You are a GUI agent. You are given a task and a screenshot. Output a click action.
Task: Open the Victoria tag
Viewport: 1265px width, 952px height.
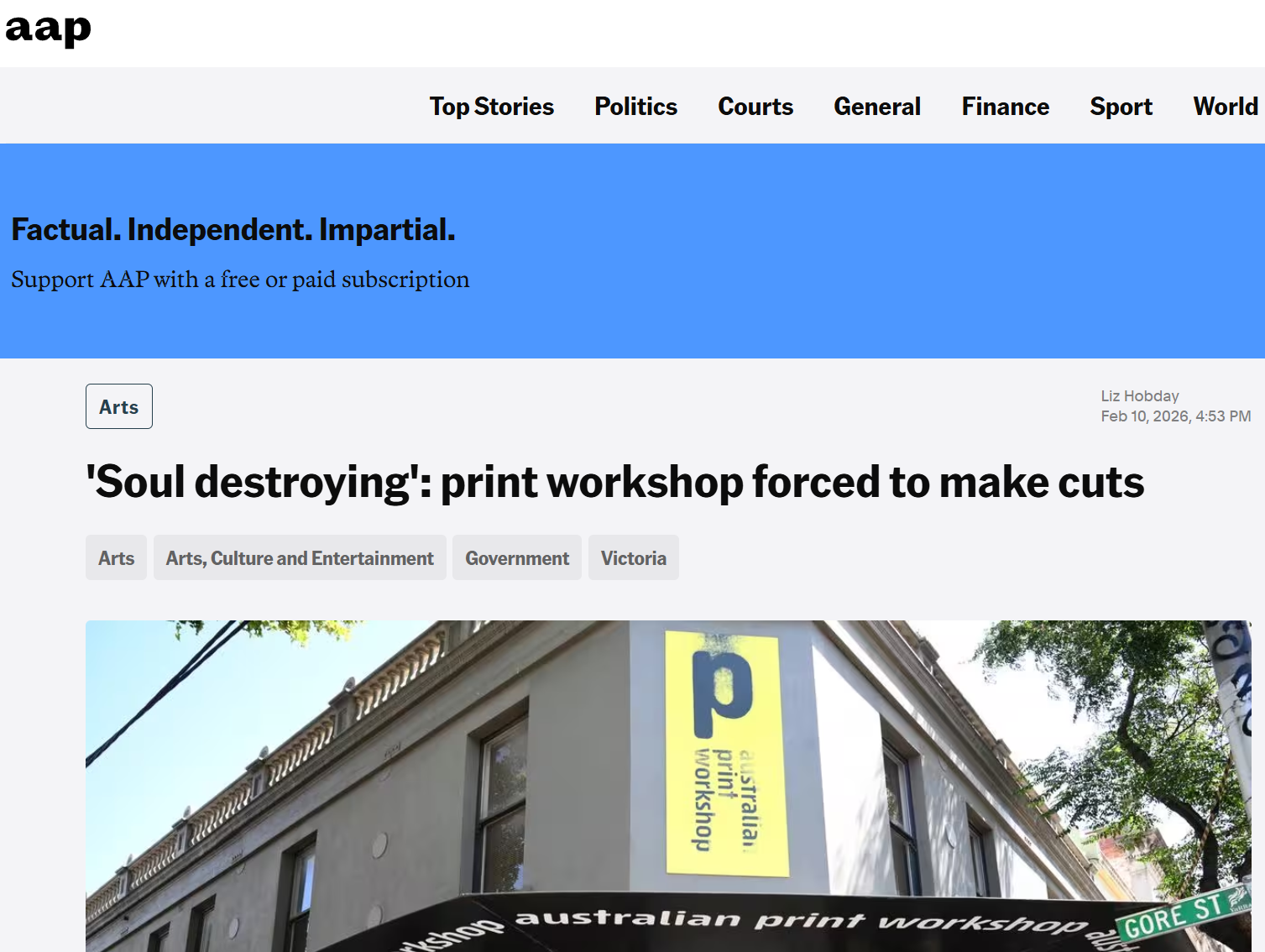[x=634, y=557]
